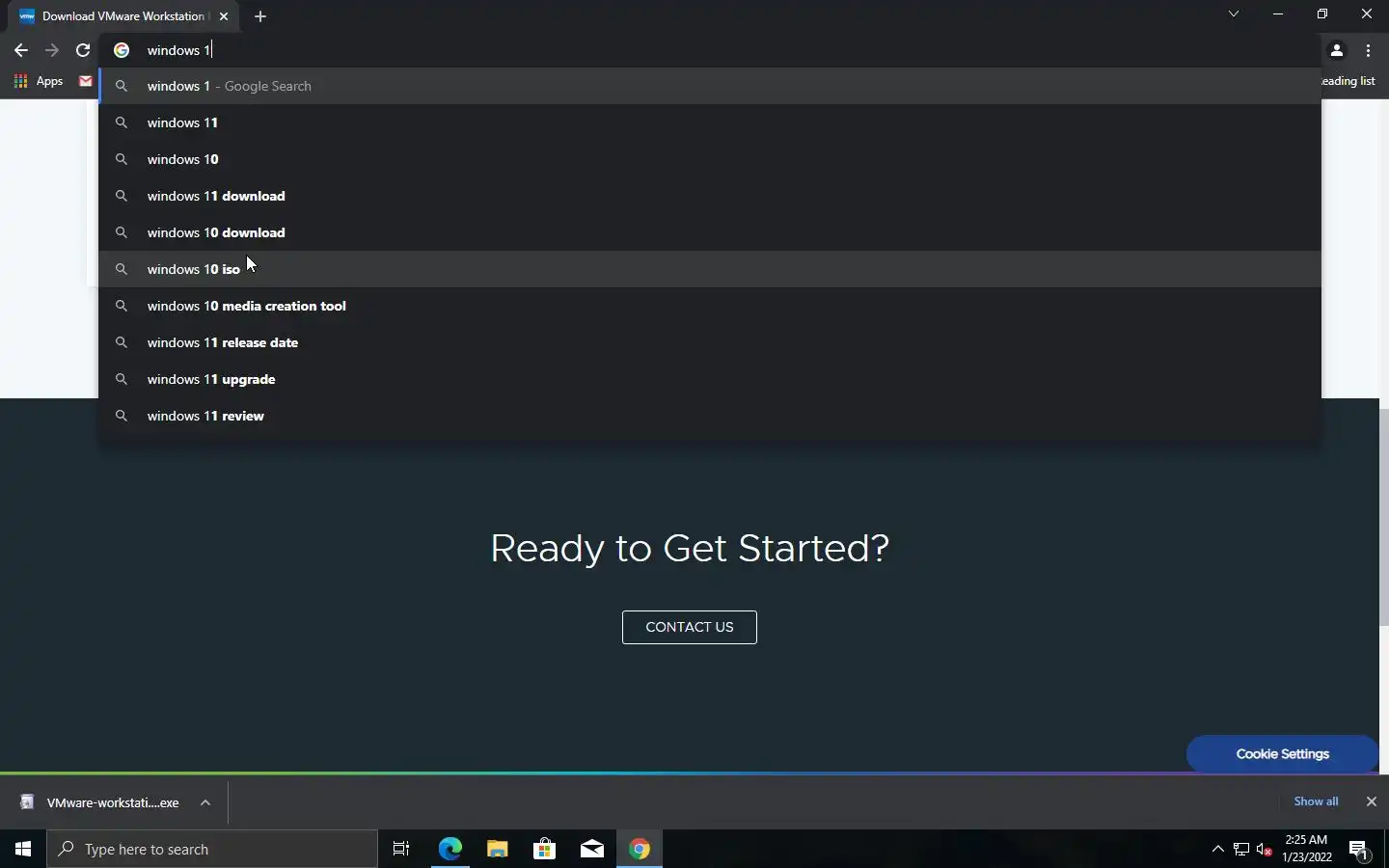
Task: Reload the page with the refresh icon
Action: click(x=83, y=50)
